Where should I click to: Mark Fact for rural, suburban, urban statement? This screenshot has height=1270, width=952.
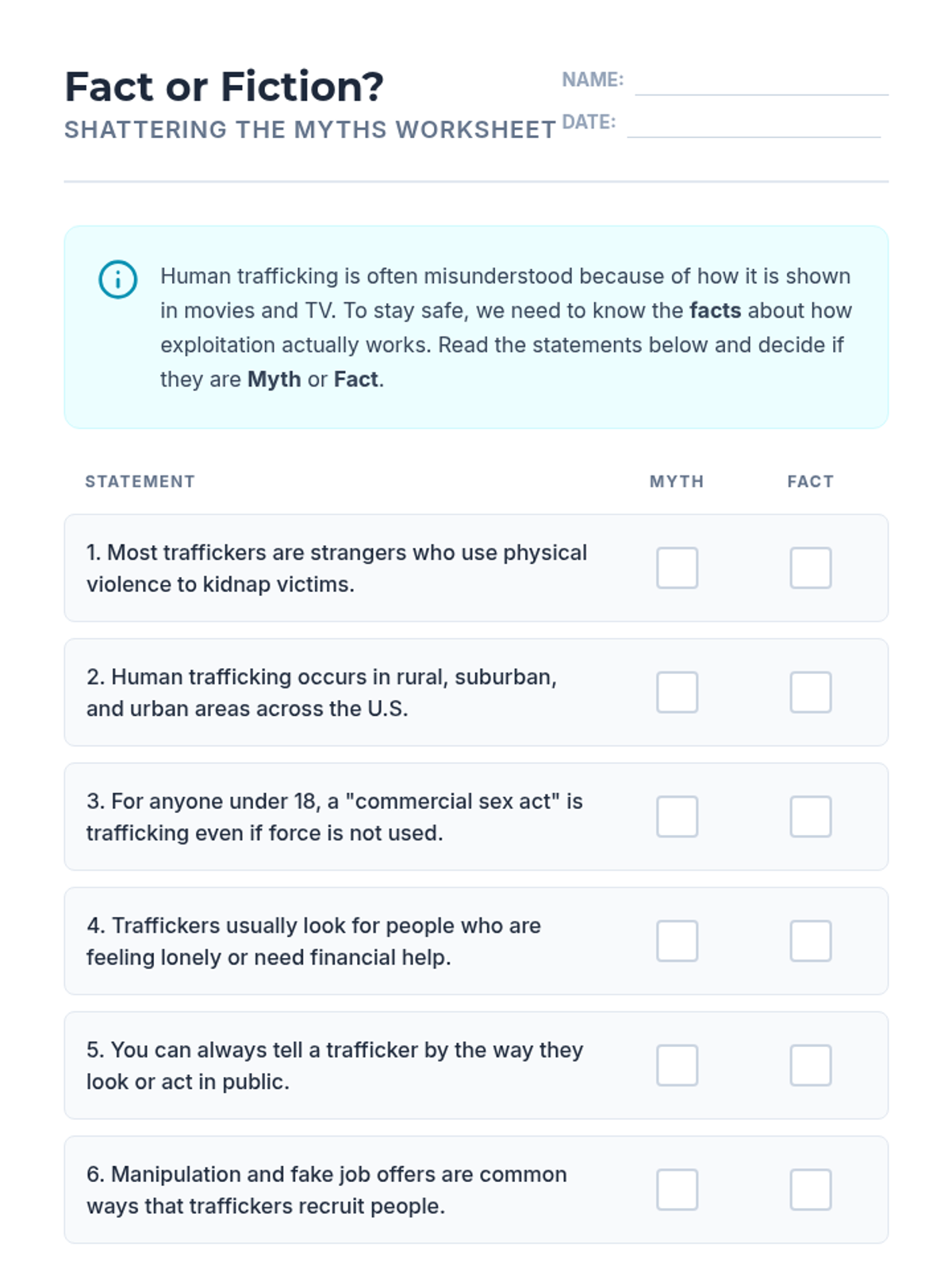pos(810,692)
